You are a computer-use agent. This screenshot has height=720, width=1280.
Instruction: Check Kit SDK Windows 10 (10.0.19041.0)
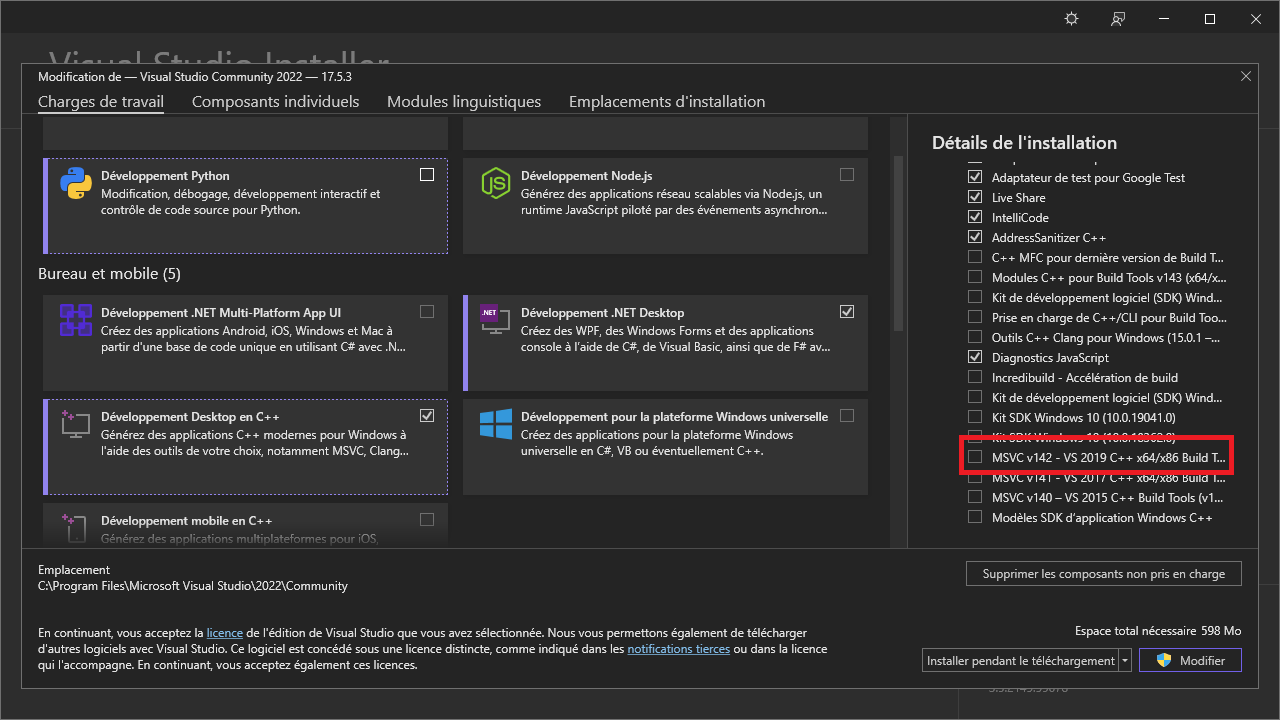975,417
